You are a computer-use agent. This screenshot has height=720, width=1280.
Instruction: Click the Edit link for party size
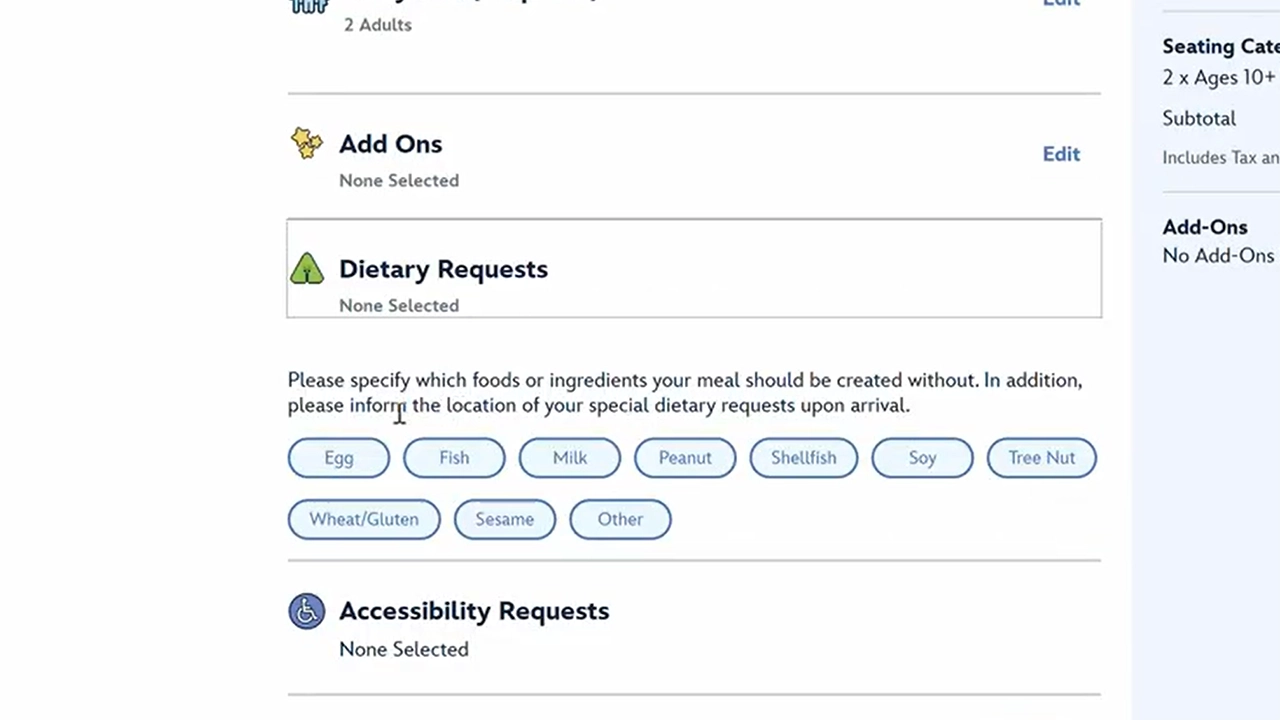pyautogui.click(x=1061, y=4)
